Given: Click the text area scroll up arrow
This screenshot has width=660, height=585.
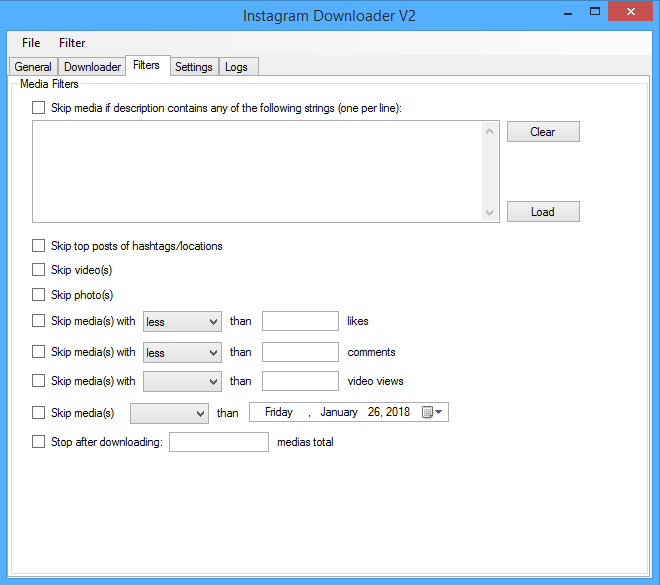Looking at the screenshot, I should pyautogui.click(x=490, y=131).
